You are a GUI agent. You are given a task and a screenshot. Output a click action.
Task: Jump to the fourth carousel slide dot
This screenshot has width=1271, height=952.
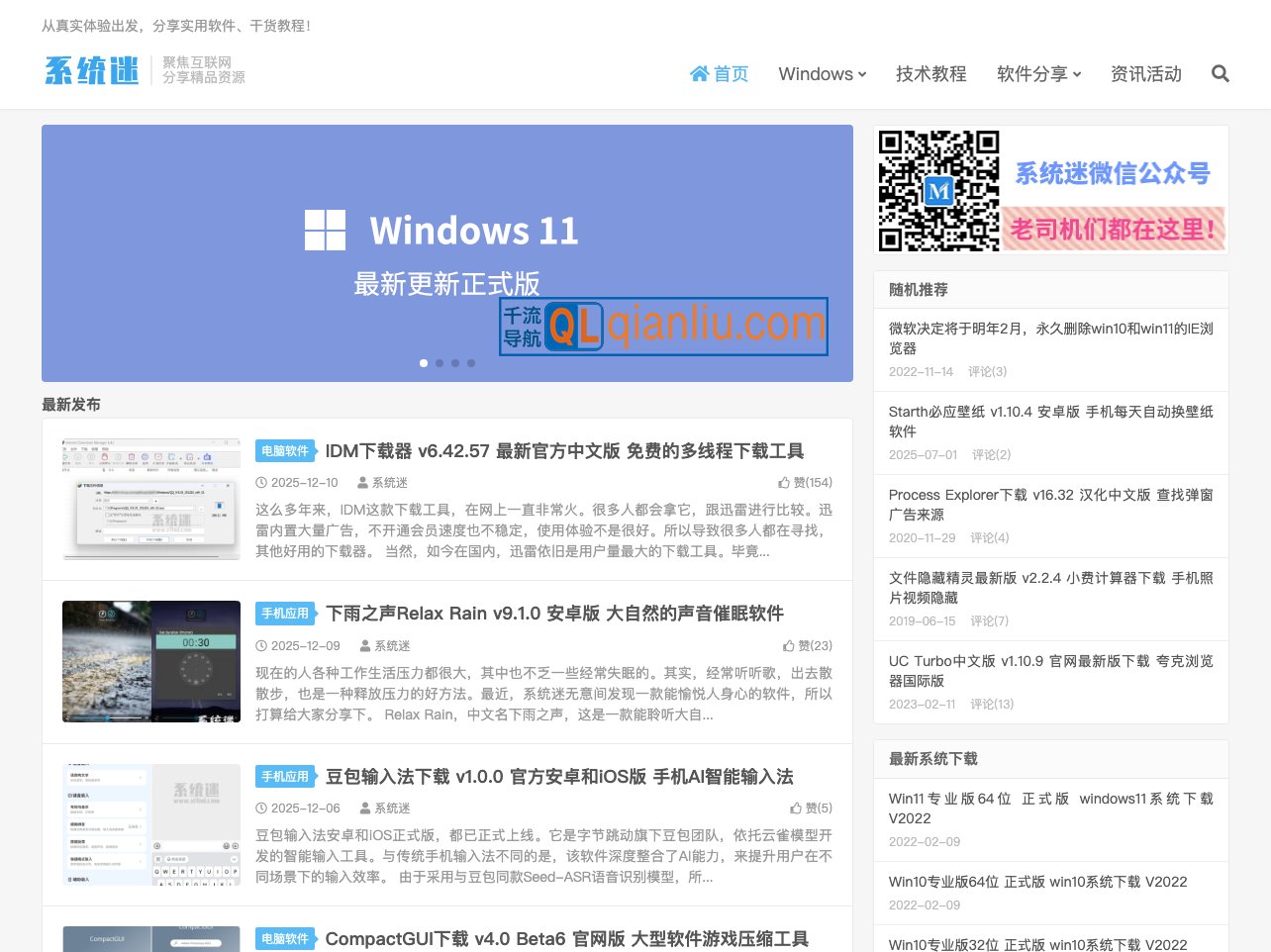(471, 363)
